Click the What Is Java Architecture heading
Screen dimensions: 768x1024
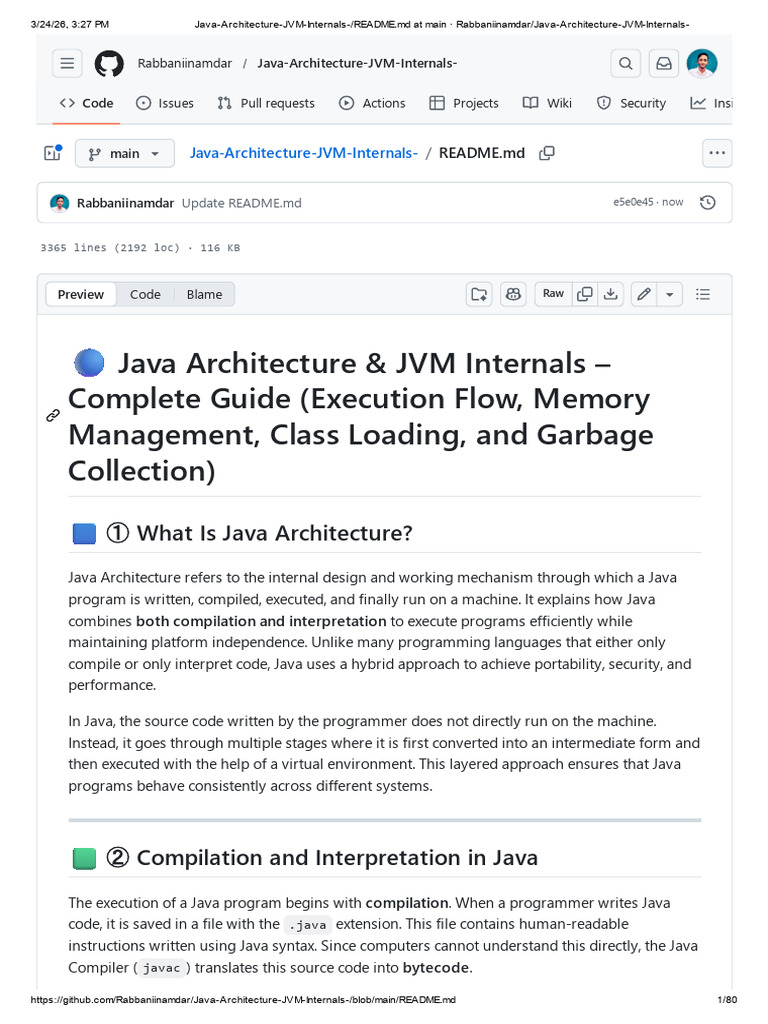point(274,533)
